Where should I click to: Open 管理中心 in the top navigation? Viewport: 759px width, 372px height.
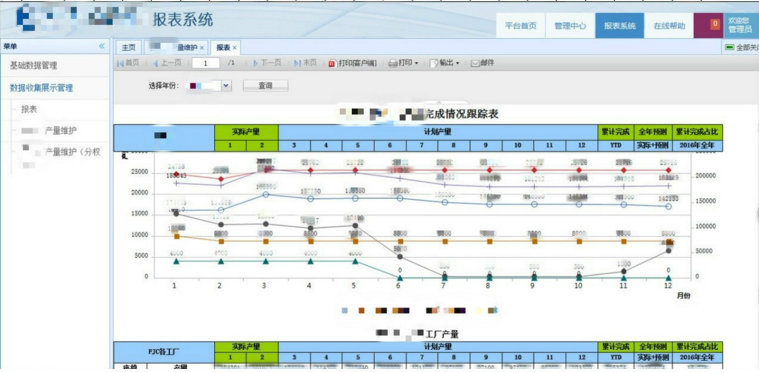tap(570, 26)
